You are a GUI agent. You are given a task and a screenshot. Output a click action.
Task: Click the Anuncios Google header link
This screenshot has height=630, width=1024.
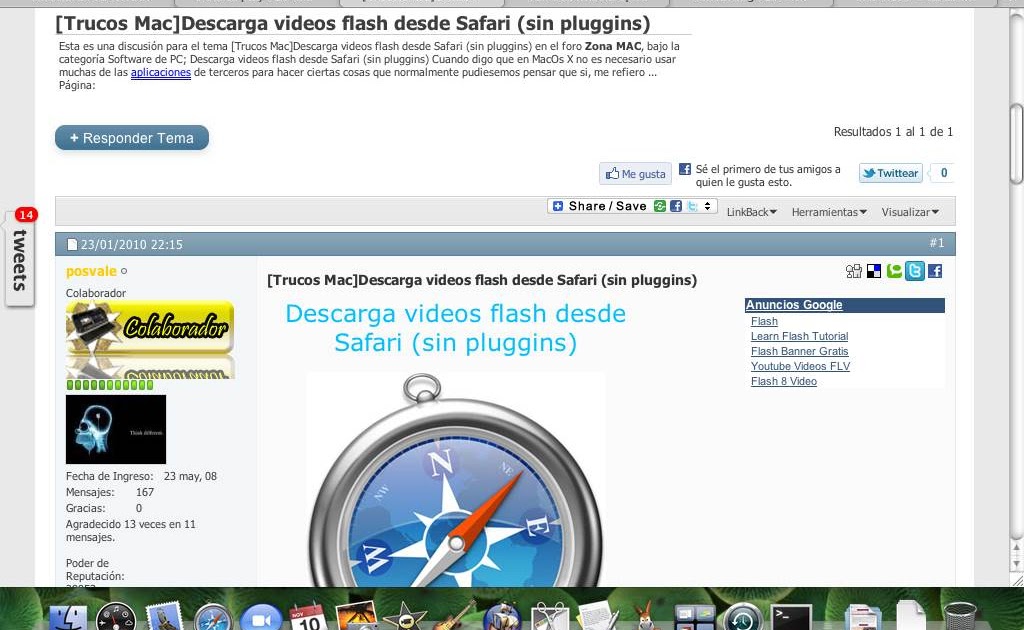(794, 305)
